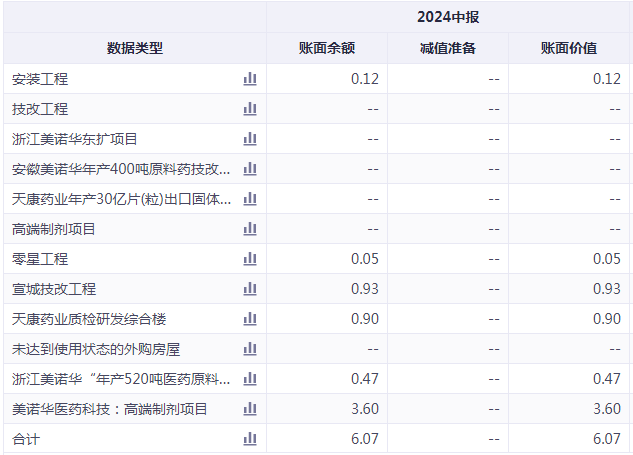Click bar chart icon for 浙江美诺华东扩项目
The height and width of the screenshot is (455, 633).
[x=250, y=139]
